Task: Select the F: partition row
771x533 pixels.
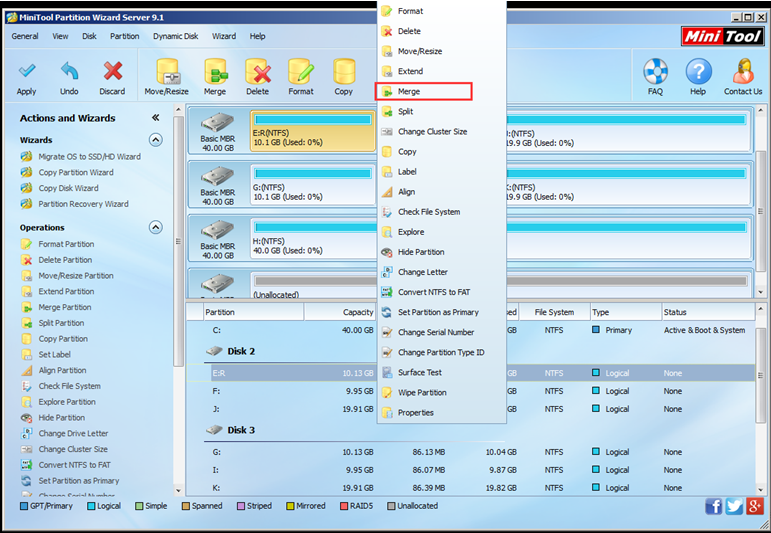Action: click(471, 391)
